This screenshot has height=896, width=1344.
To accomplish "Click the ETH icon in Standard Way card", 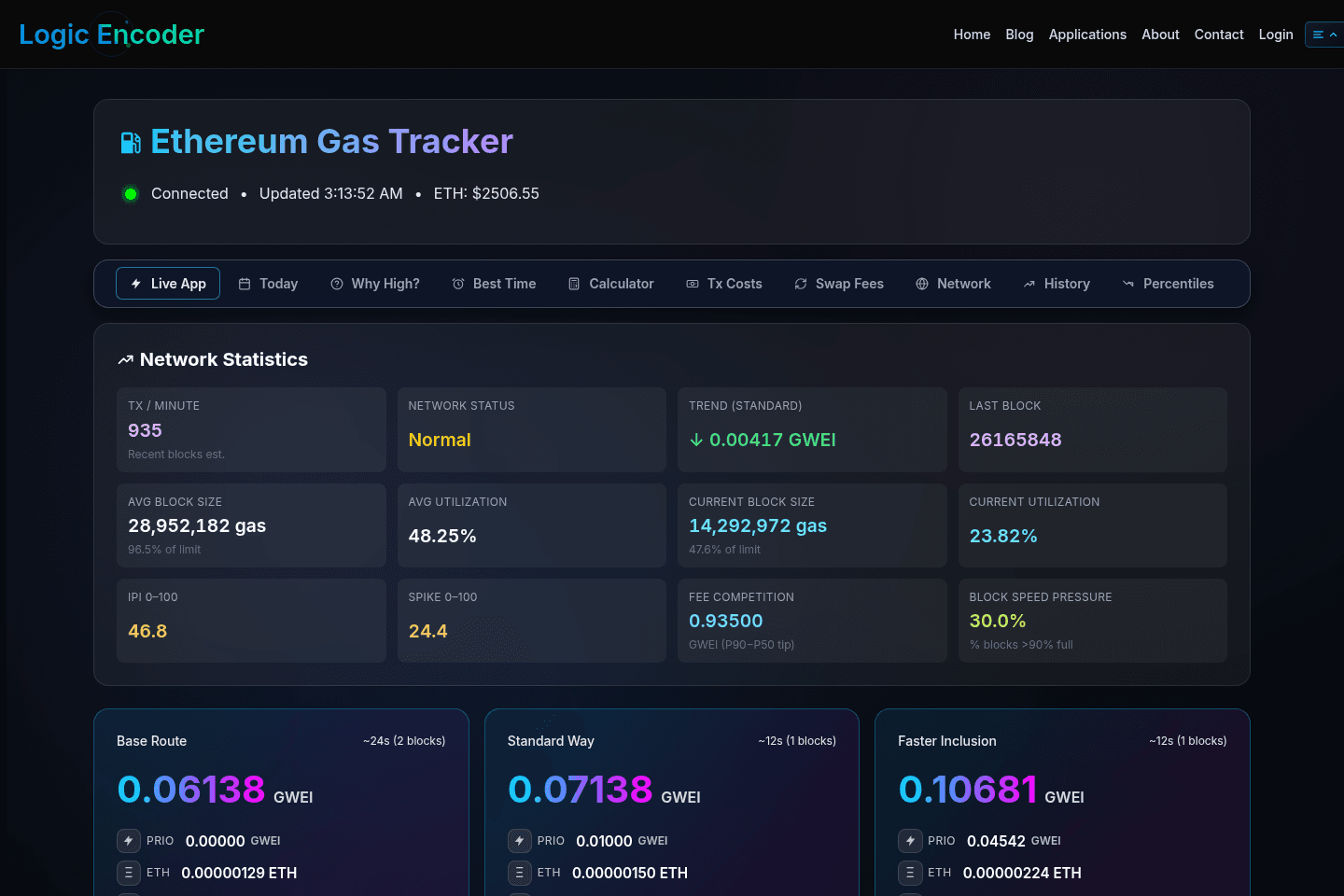I will click(520, 873).
